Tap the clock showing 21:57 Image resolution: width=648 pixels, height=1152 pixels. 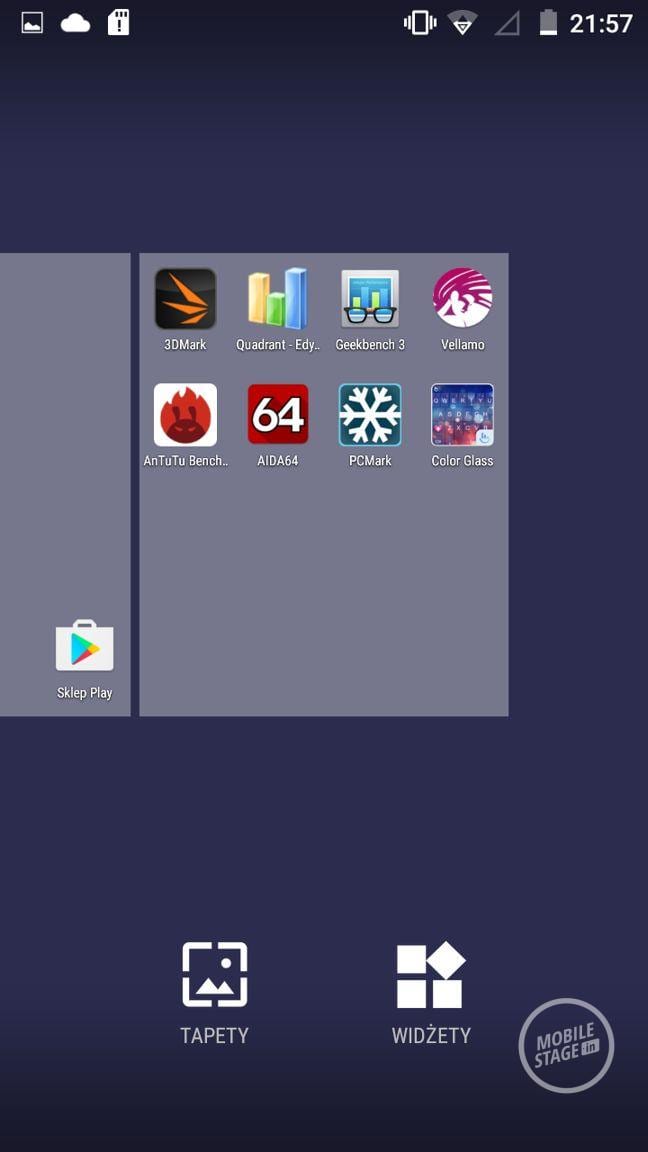pyautogui.click(x=601, y=23)
